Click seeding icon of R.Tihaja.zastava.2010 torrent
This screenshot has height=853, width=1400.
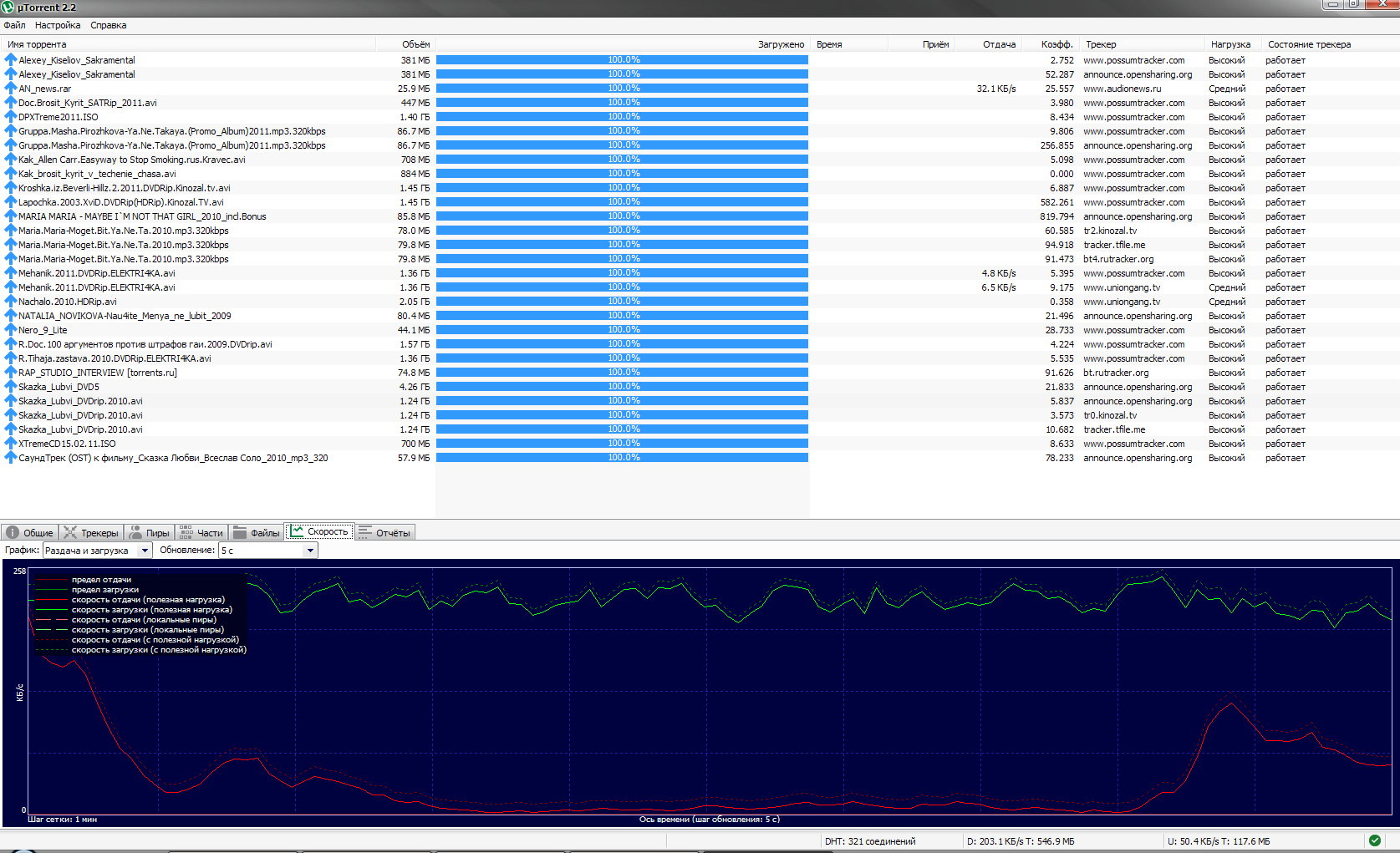[11, 358]
